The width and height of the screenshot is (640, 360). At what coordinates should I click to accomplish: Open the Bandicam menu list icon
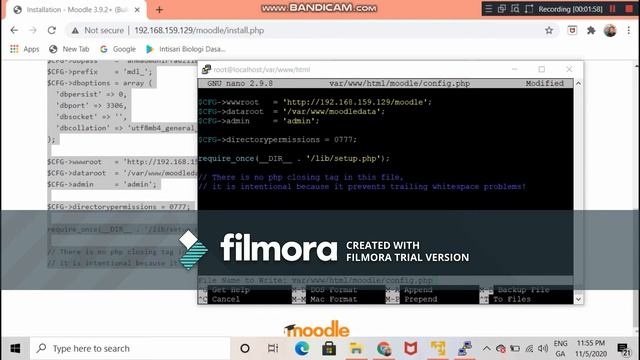coord(489,9)
